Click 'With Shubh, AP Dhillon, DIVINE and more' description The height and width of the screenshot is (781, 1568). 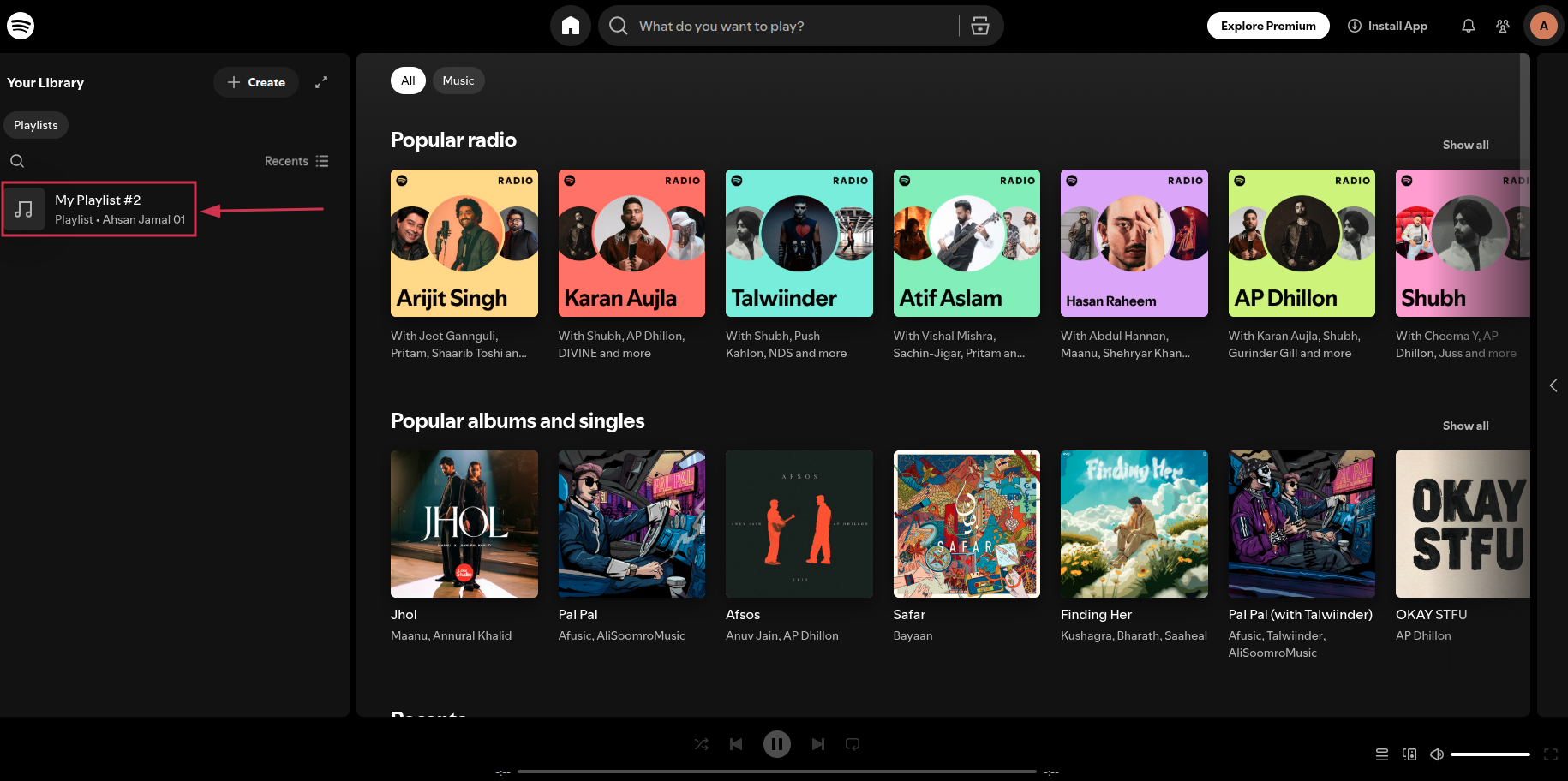point(621,344)
